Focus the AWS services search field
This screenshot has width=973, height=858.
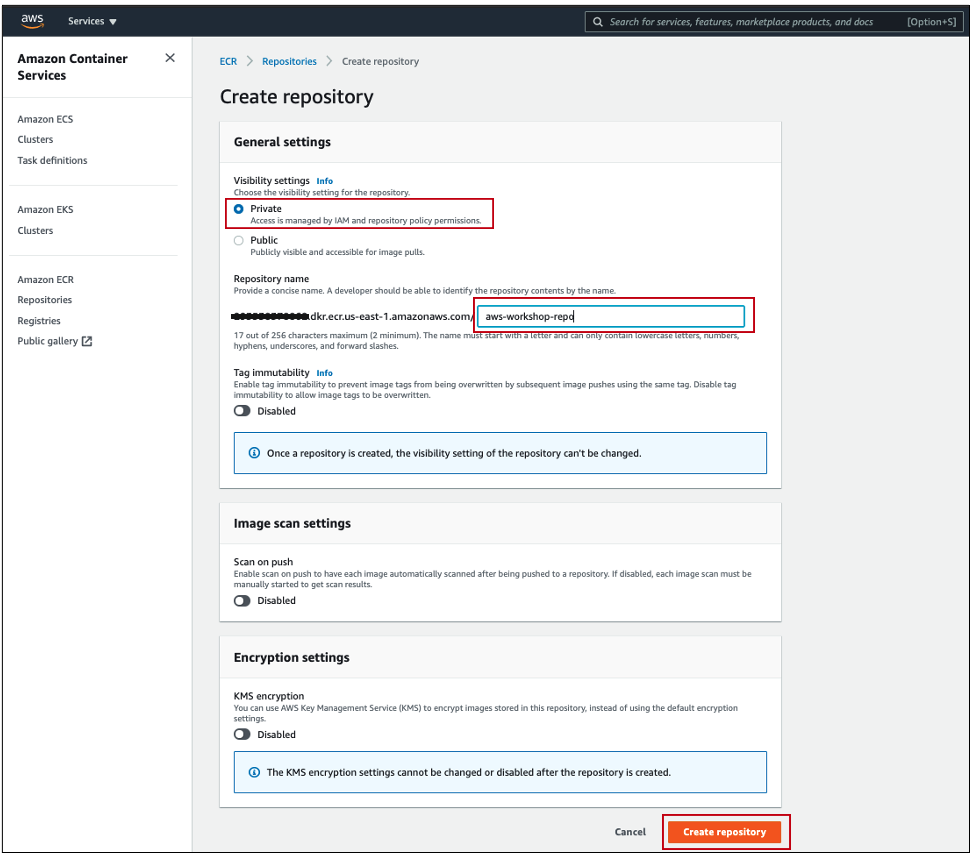[774, 22]
